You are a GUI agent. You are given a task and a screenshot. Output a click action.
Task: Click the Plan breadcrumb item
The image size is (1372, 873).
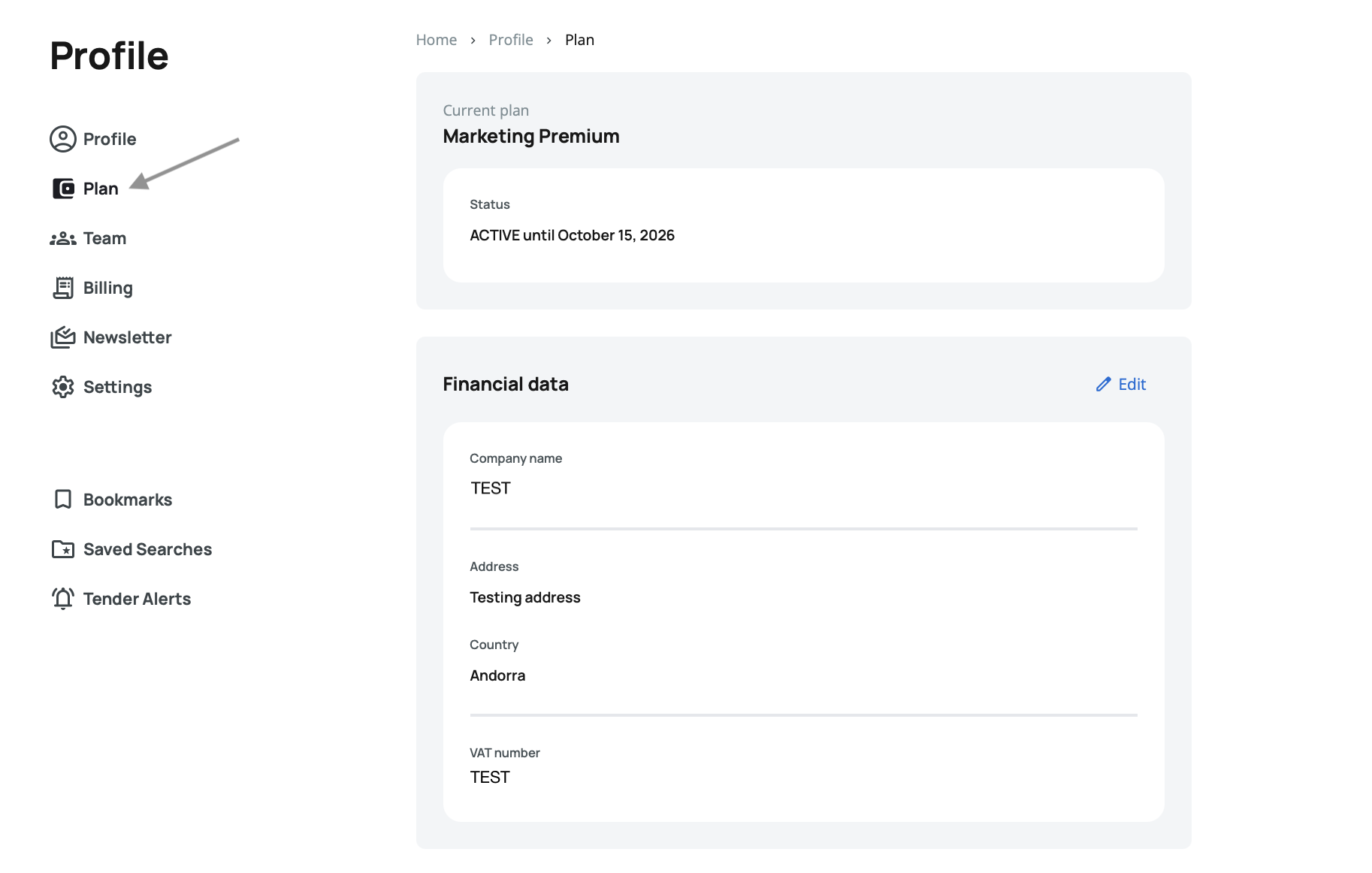579,40
